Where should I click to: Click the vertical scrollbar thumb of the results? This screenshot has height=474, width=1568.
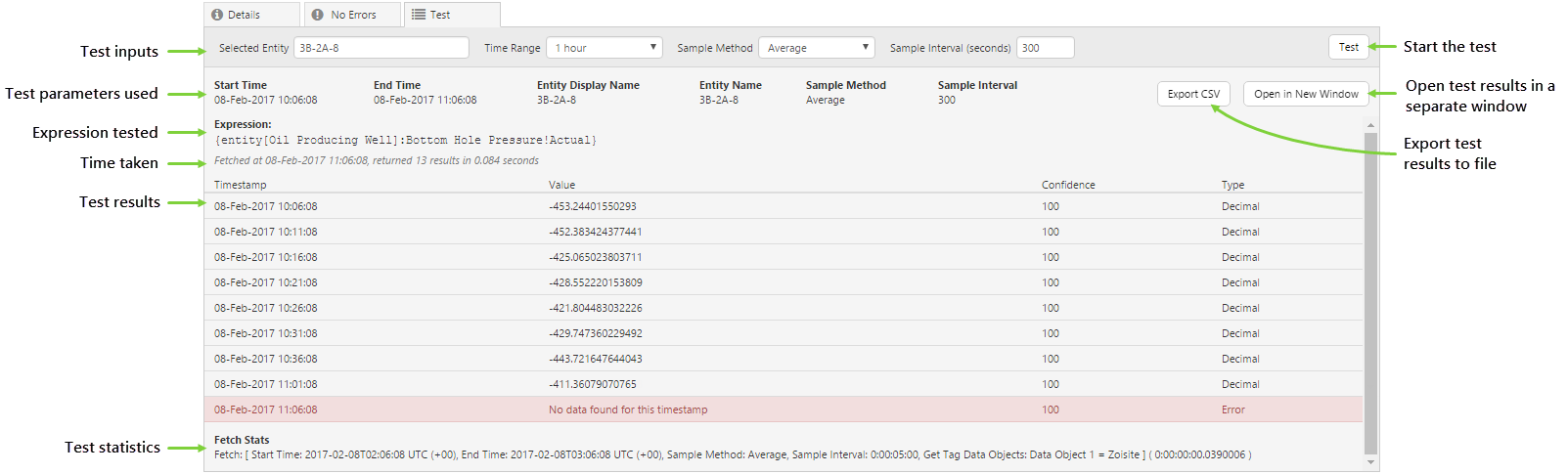click(1370, 293)
